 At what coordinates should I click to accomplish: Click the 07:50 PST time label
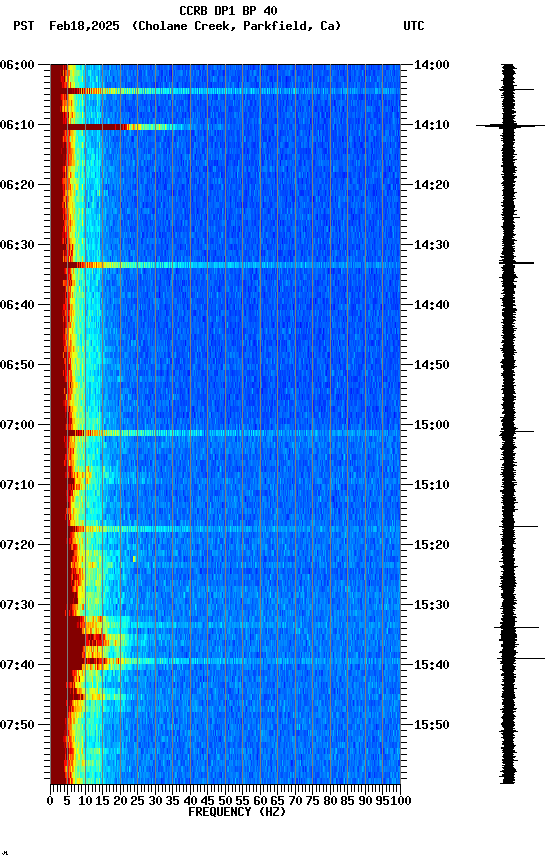pyautogui.click(x=17, y=725)
